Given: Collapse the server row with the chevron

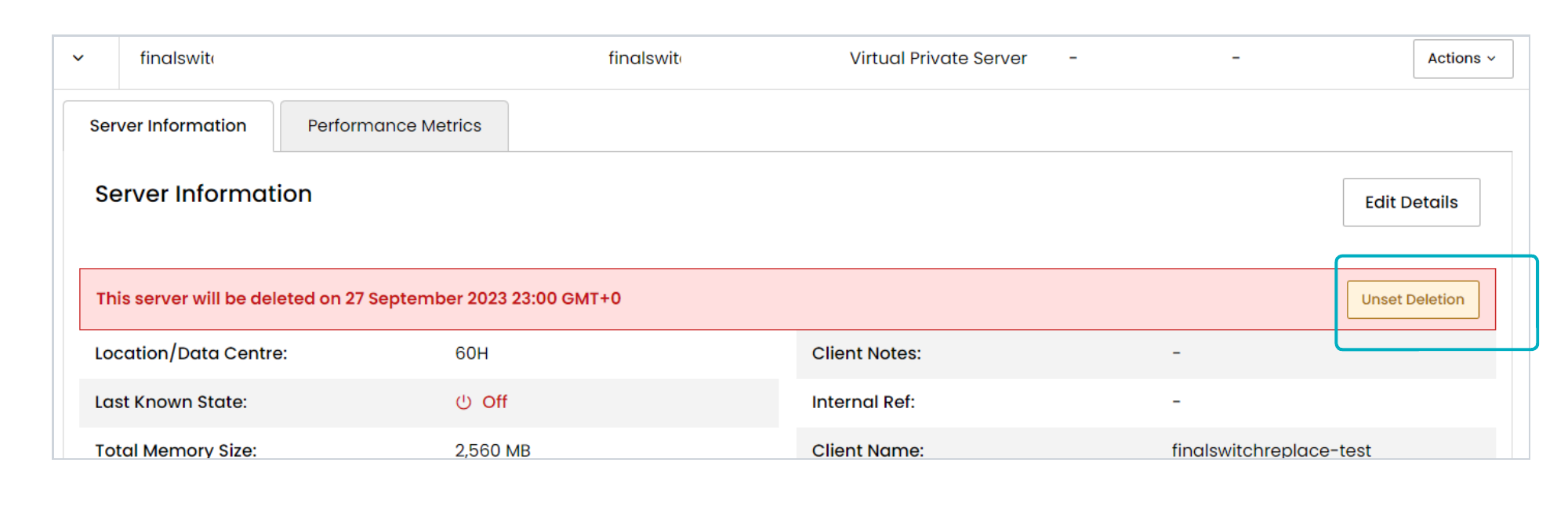Looking at the screenshot, I should (x=78, y=58).
